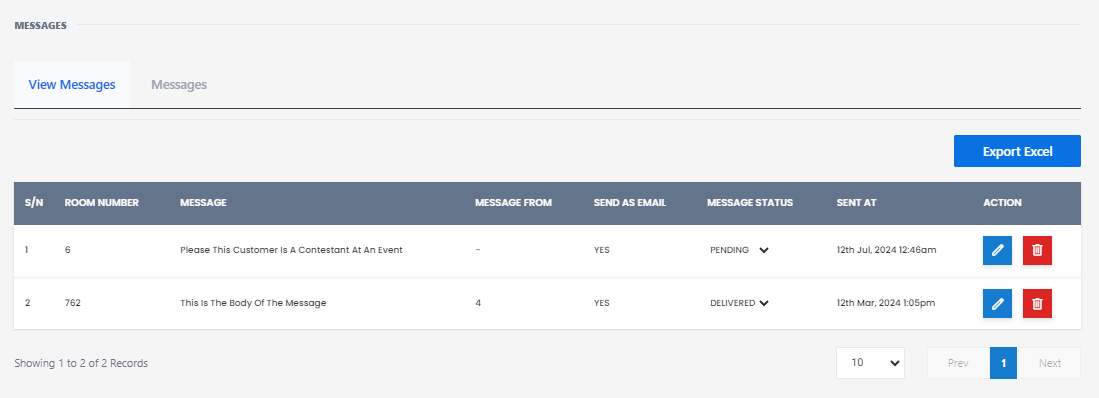Image resolution: width=1099 pixels, height=398 pixels.
Task: Click the date 12th Mar, 2024 1:05pm
Action: point(886,303)
